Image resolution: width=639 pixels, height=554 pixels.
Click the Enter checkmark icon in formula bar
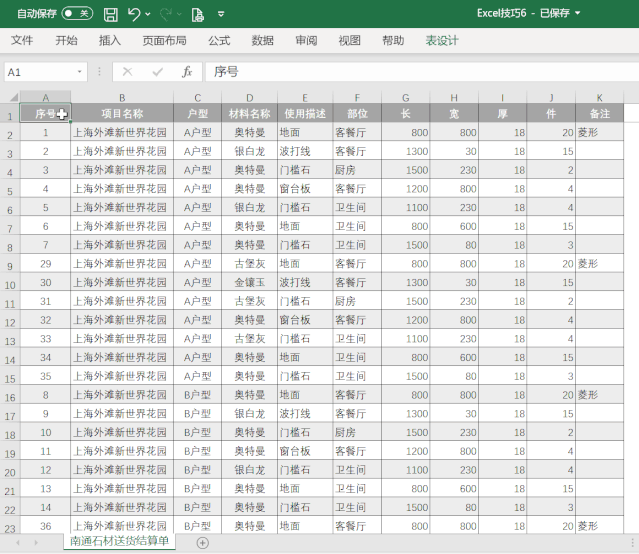pos(157,72)
